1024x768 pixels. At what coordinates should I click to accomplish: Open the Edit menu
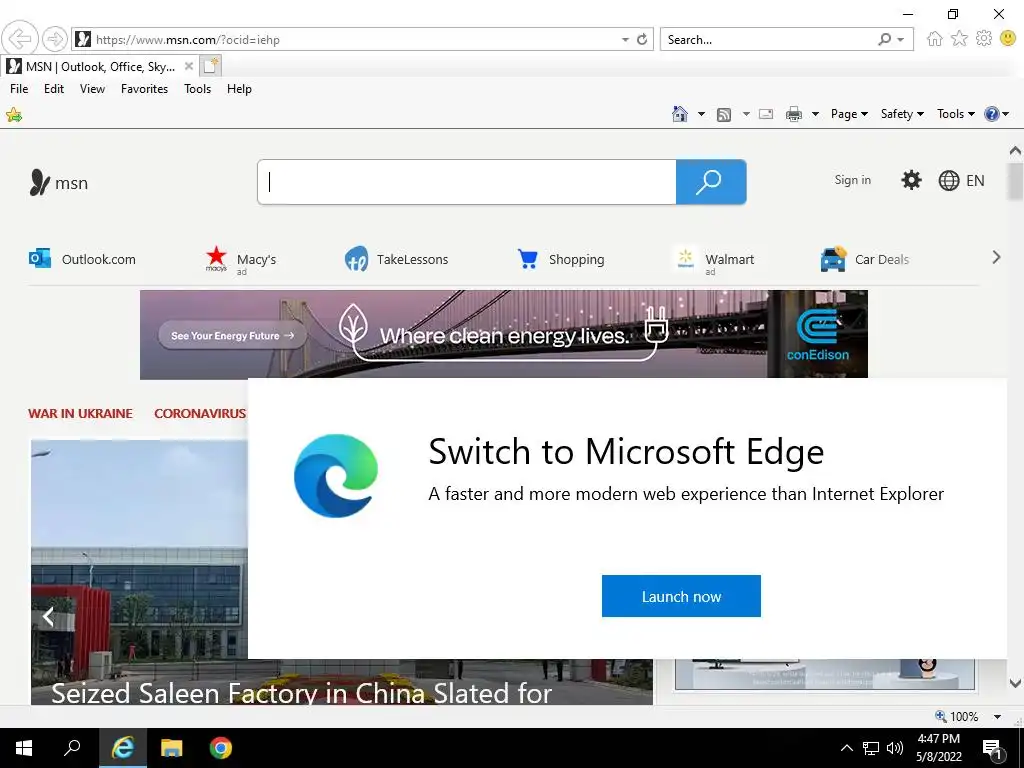pyautogui.click(x=54, y=89)
